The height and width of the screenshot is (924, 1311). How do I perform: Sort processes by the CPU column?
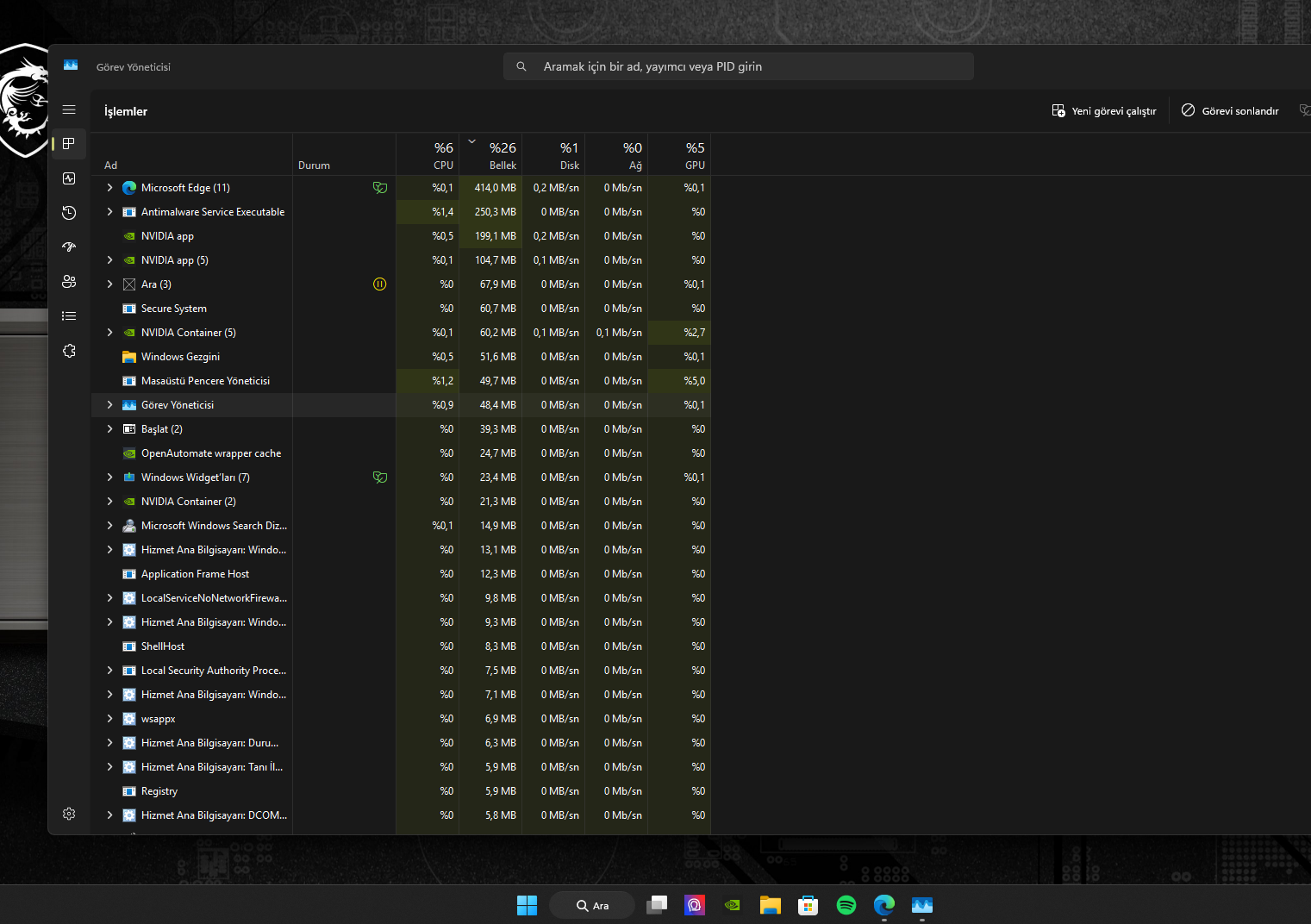click(x=428, y=155)
